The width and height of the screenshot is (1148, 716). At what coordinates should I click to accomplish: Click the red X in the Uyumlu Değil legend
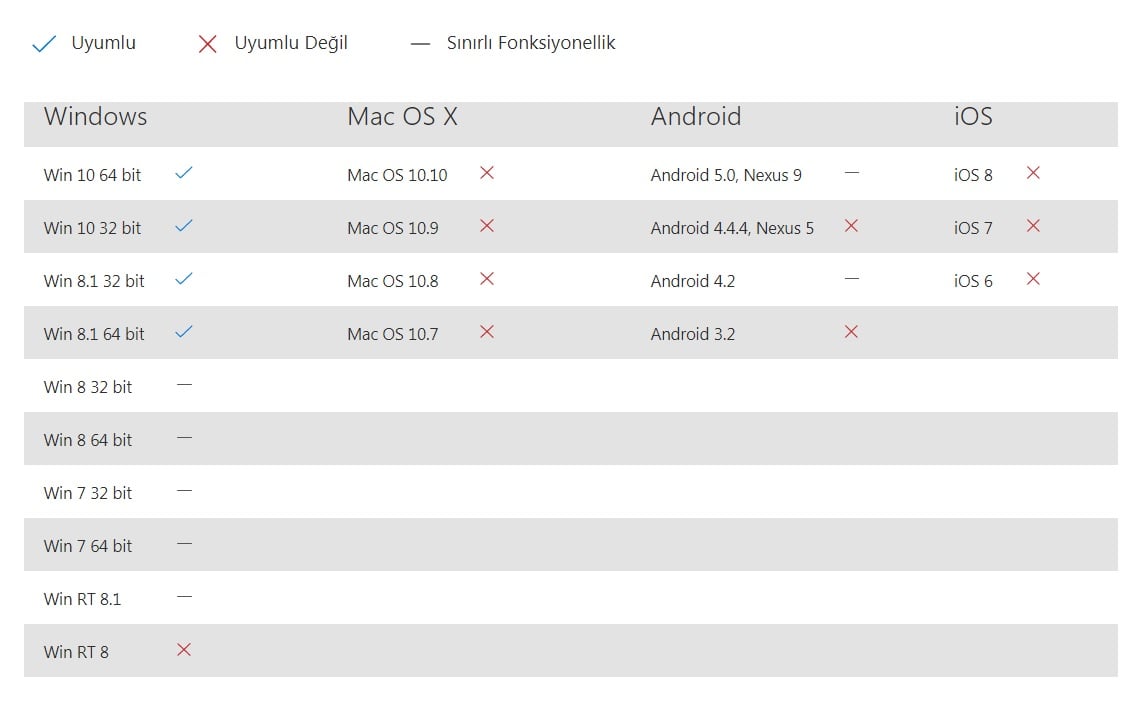(x=207, y=45)
